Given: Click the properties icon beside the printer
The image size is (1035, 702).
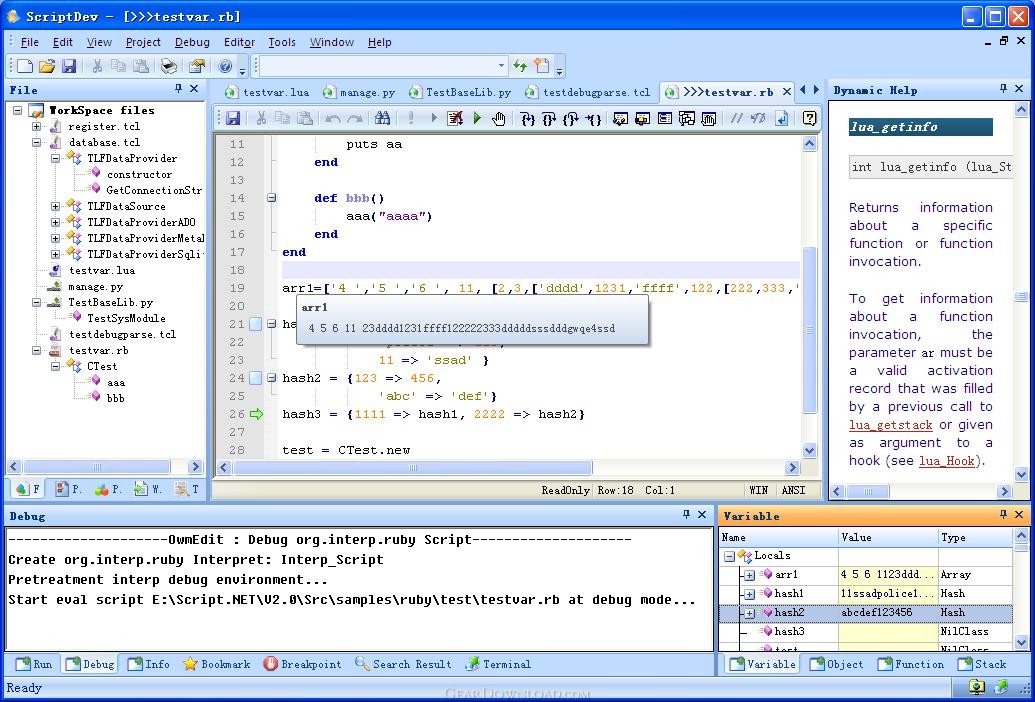Looking at the screenshot, I should (197, 66).
